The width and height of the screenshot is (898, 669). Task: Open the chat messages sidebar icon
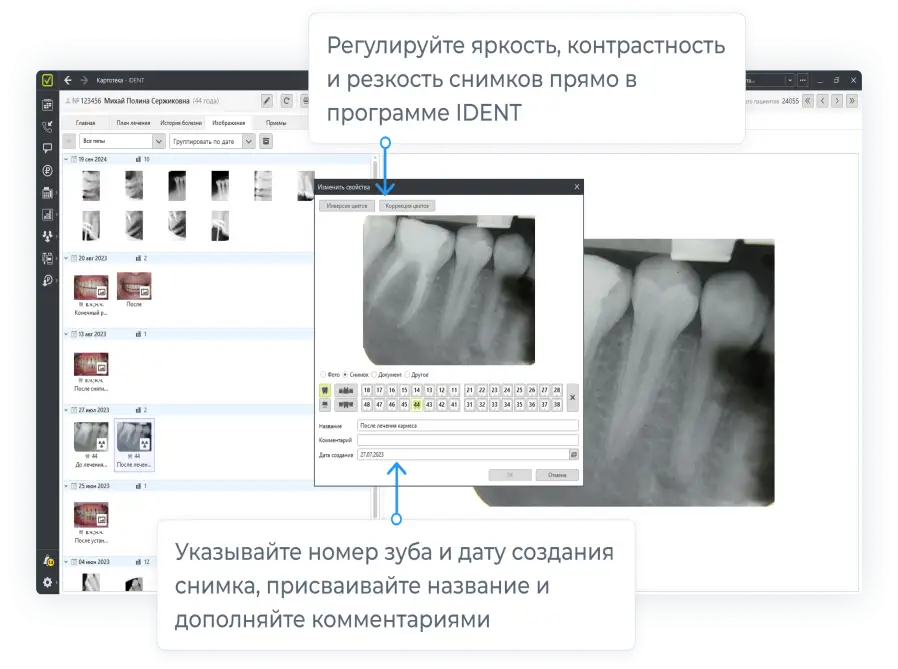coord(47,148)
